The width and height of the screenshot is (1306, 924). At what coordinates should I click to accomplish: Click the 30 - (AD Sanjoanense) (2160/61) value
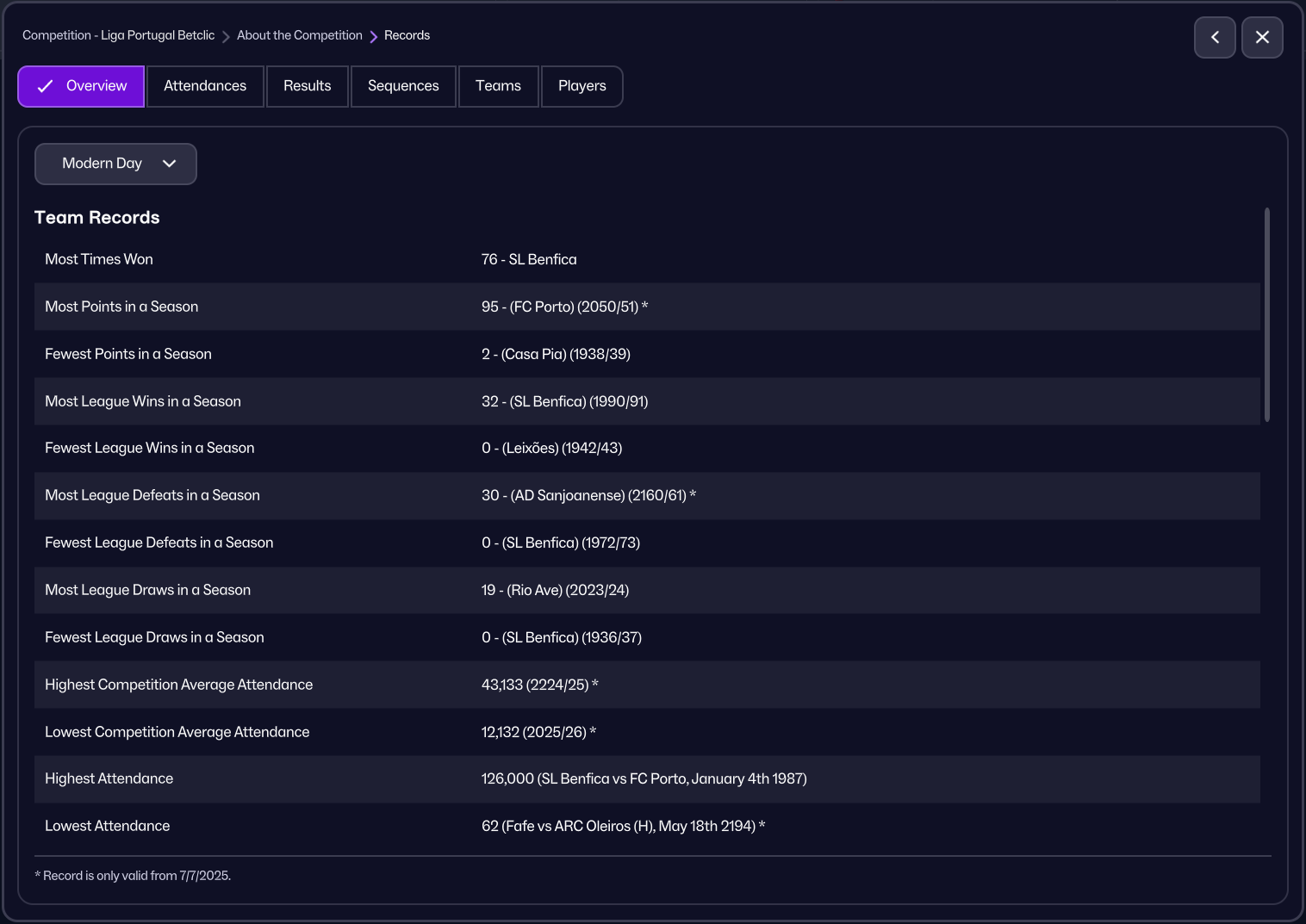(588, 495)
